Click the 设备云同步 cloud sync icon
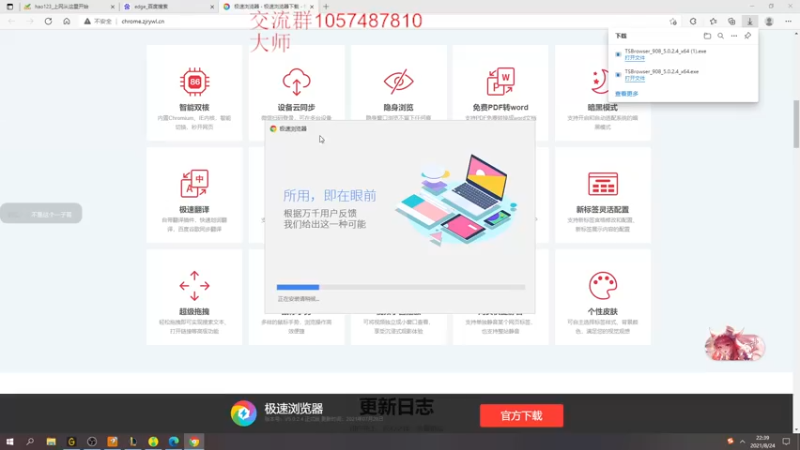The width and height of the screenshot is (800, 450). [x=296, y=82]
